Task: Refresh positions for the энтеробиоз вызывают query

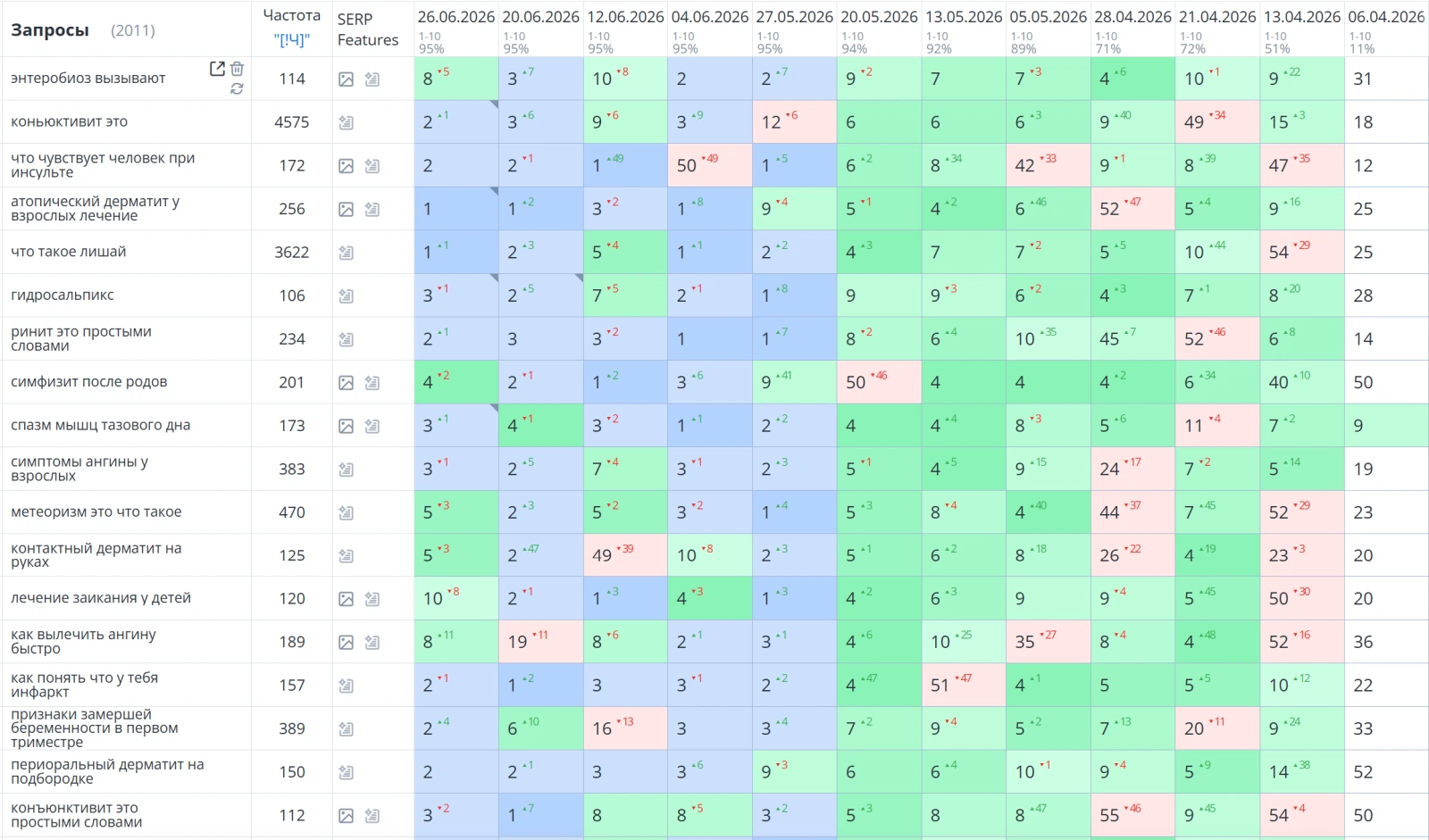Action: coord(237,88)
